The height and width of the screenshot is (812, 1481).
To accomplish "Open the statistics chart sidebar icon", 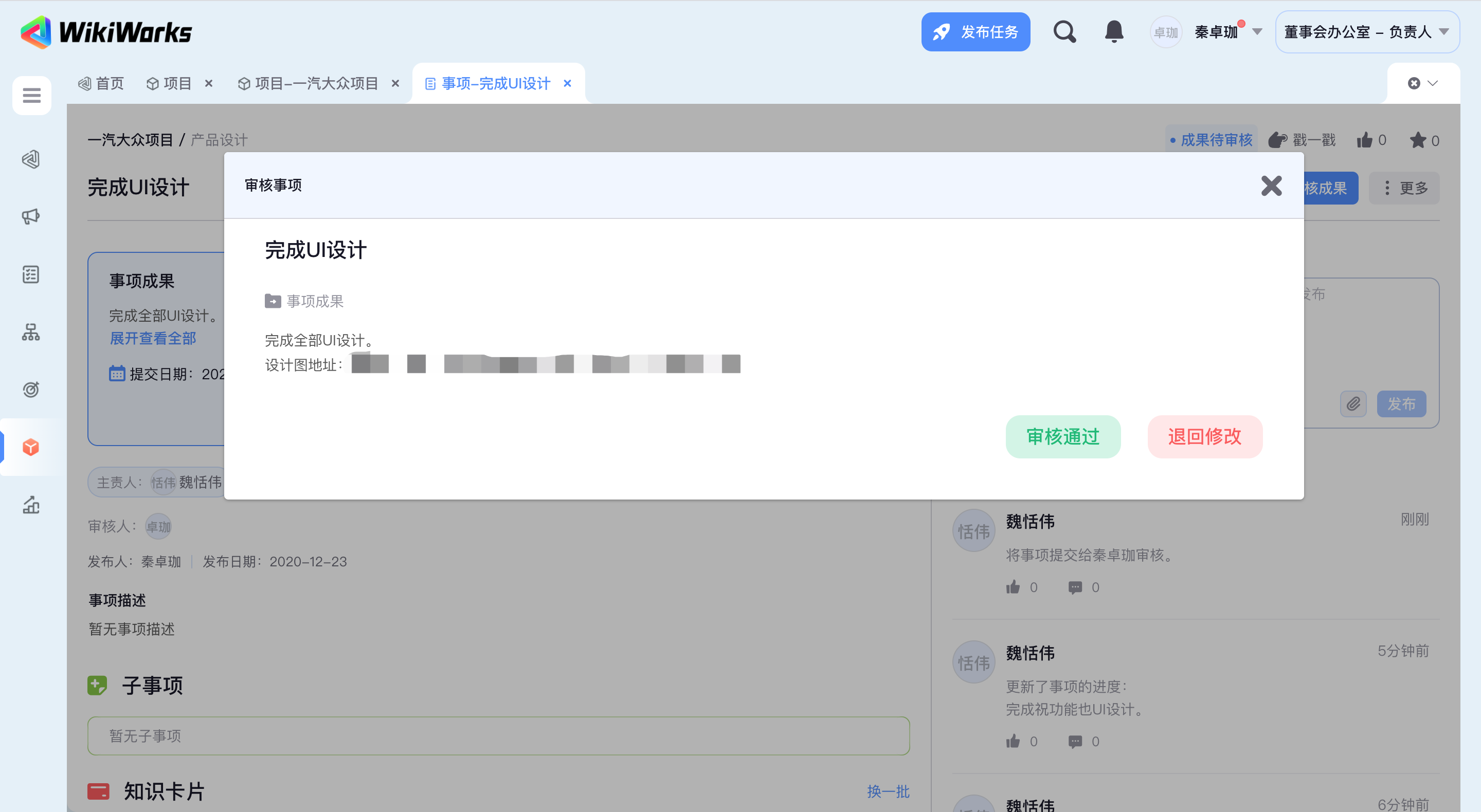I will point(31,505).
